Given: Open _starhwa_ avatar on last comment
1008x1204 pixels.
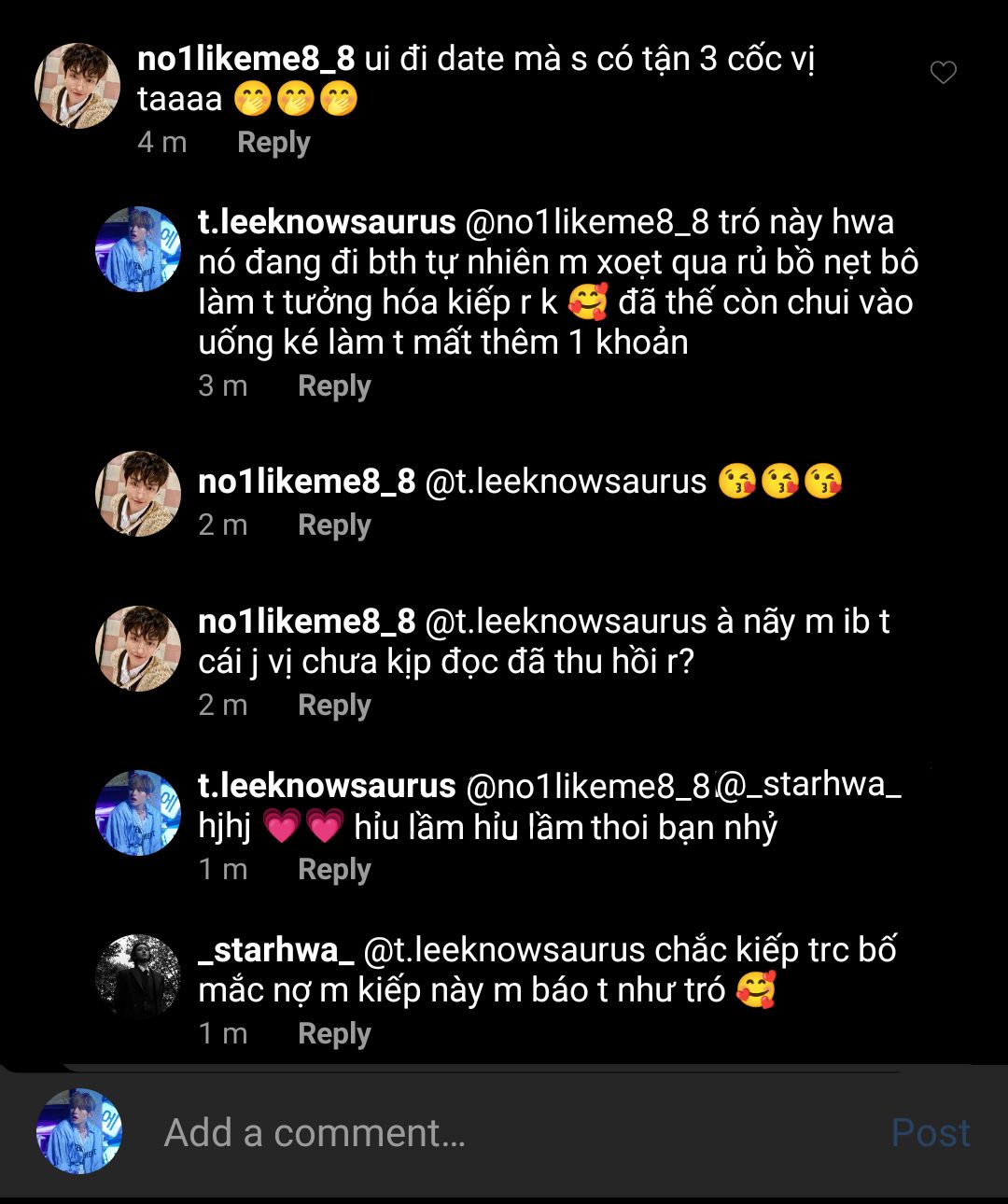Looking at the screenshot, I should pos(138,976).
